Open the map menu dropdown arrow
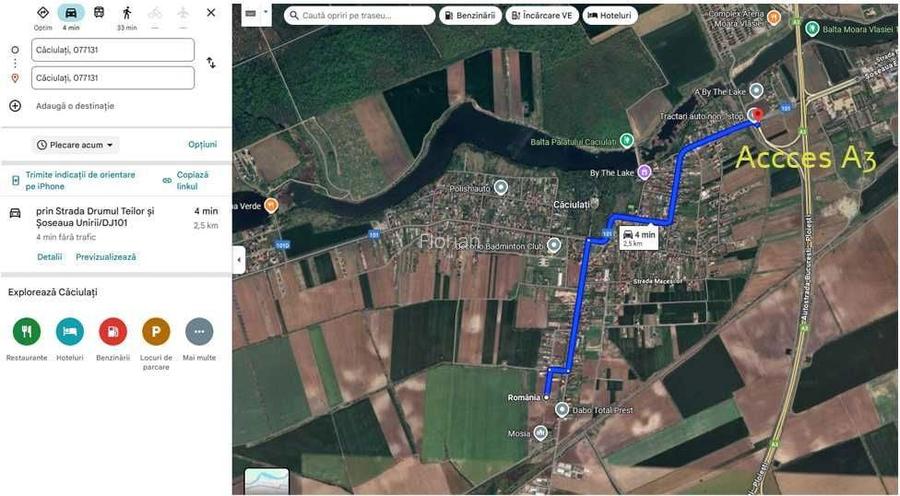900x496 pixels. click(265, 13)
